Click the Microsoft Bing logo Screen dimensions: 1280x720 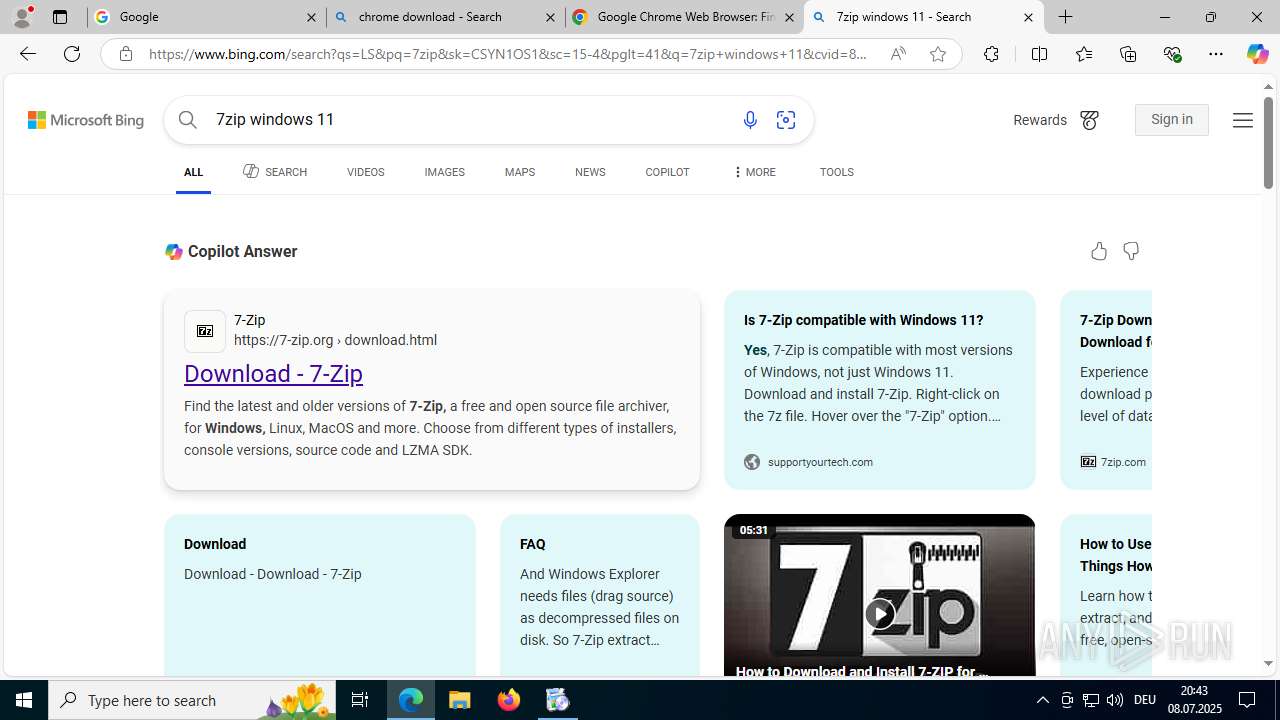click(x=86, y=120)
